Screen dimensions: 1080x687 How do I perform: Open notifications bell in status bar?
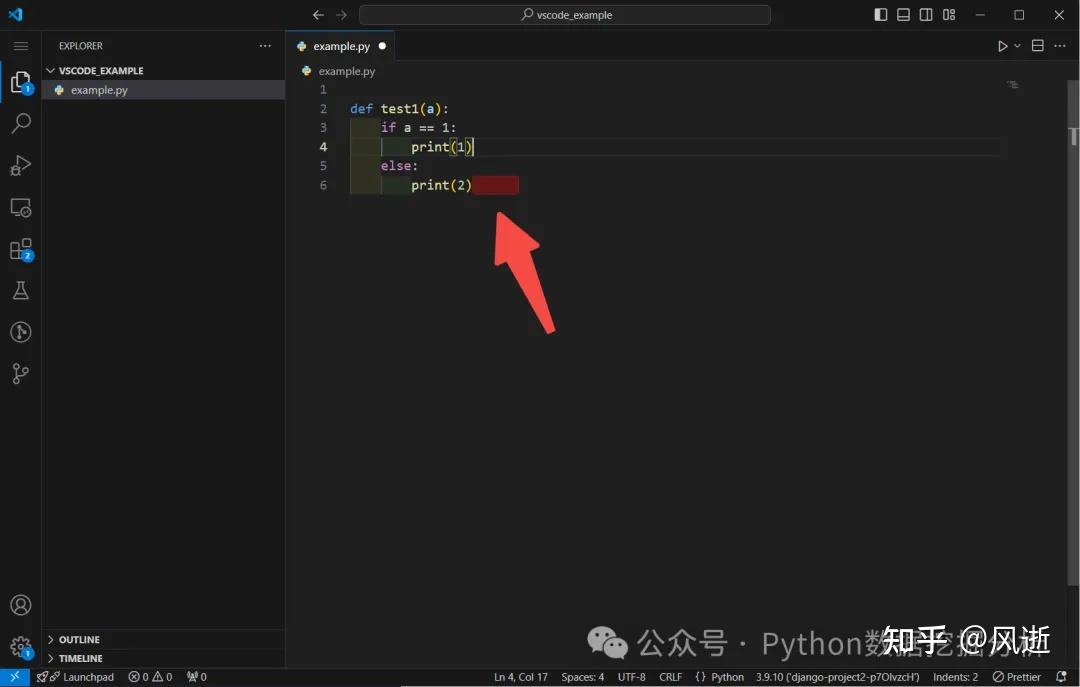[1061, 677]
